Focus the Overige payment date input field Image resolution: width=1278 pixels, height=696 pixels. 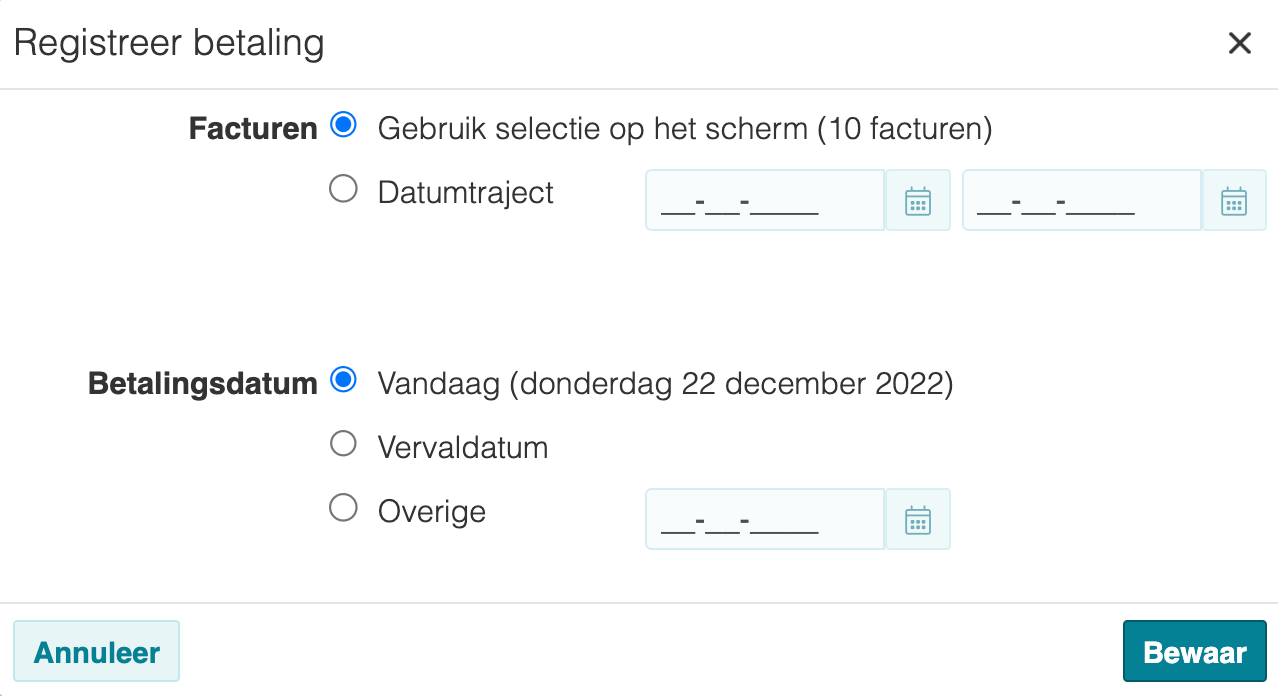point(765,520)
